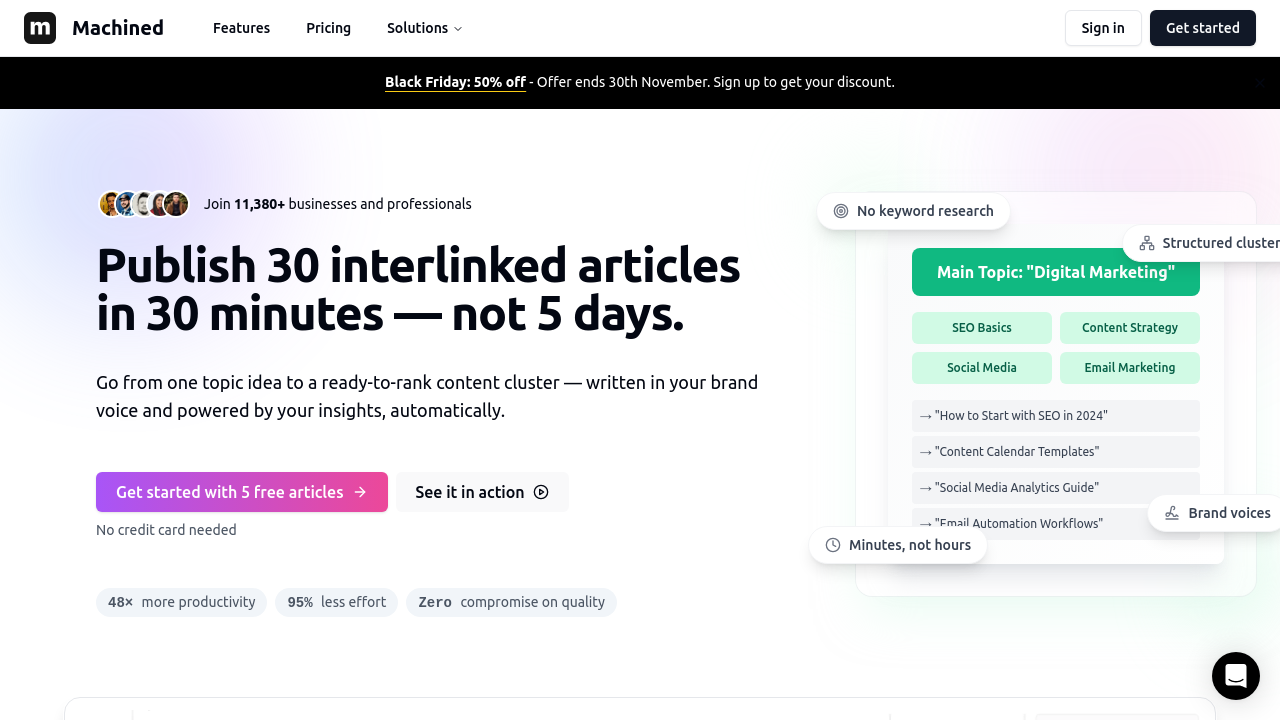Go to the Pricing page
The image size is (1280, 720).
pyautogui.click(x=328, y=28)
